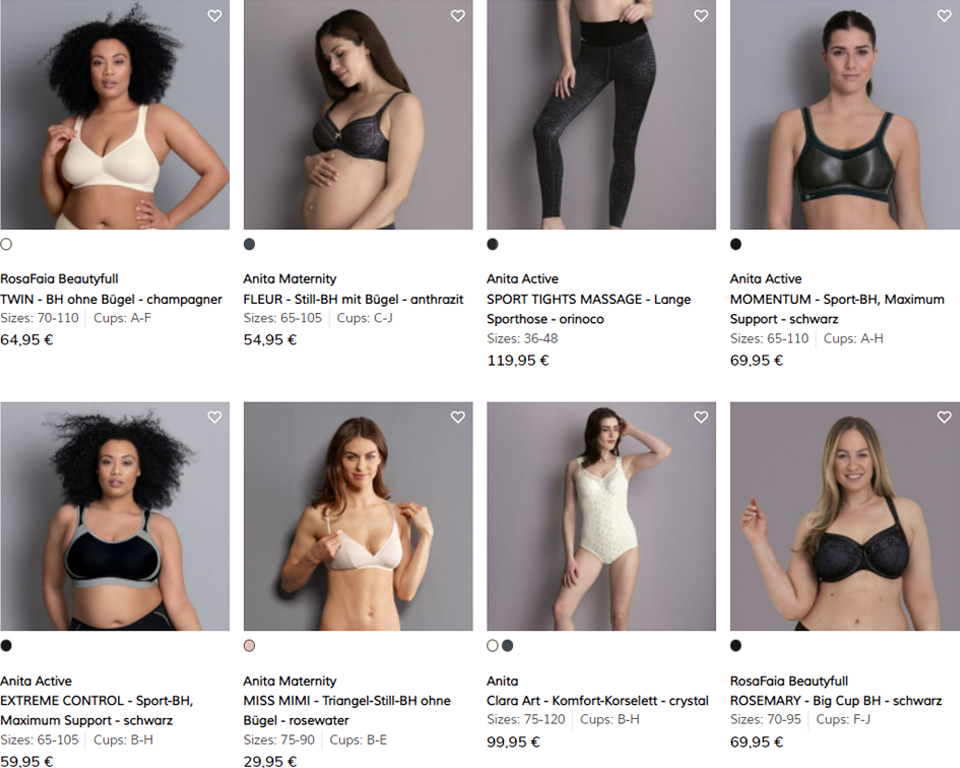Screen dimensions: 960x768
Task: Add FLEUR Still-BH to wishlist via heart
Action: click(457, 16)
